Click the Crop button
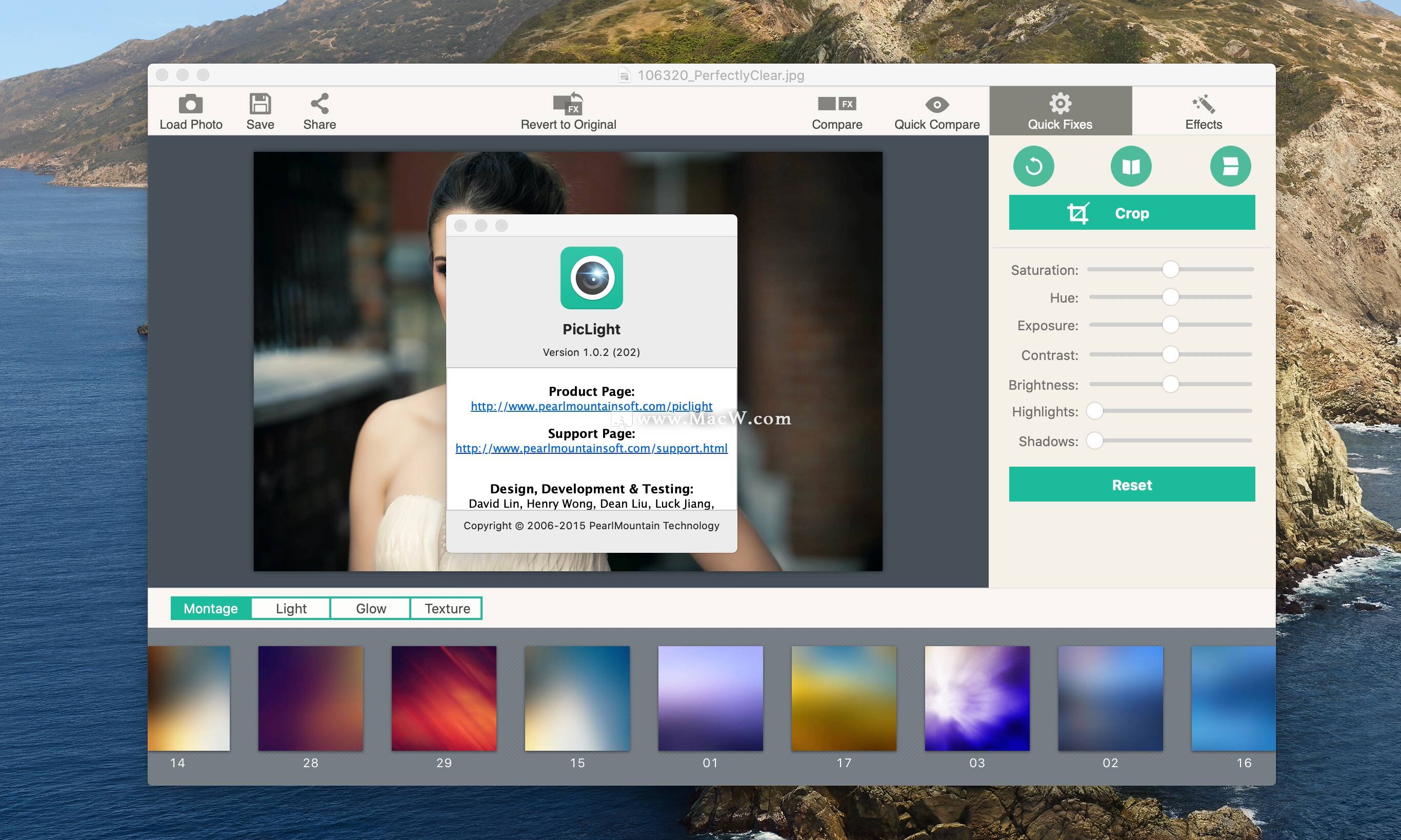This screenshot has height=840, width=1401. click(x=1132, y=213)
